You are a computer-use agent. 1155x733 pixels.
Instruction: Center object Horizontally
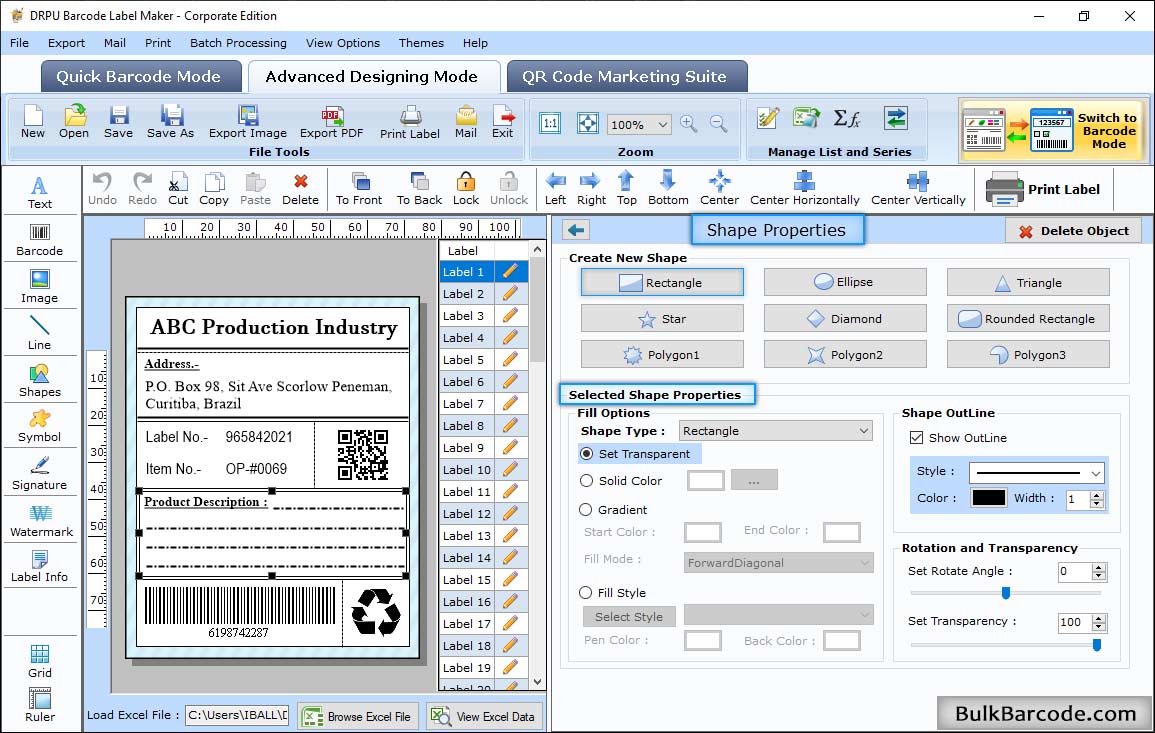pyautogui.click(x=804, y=189)
